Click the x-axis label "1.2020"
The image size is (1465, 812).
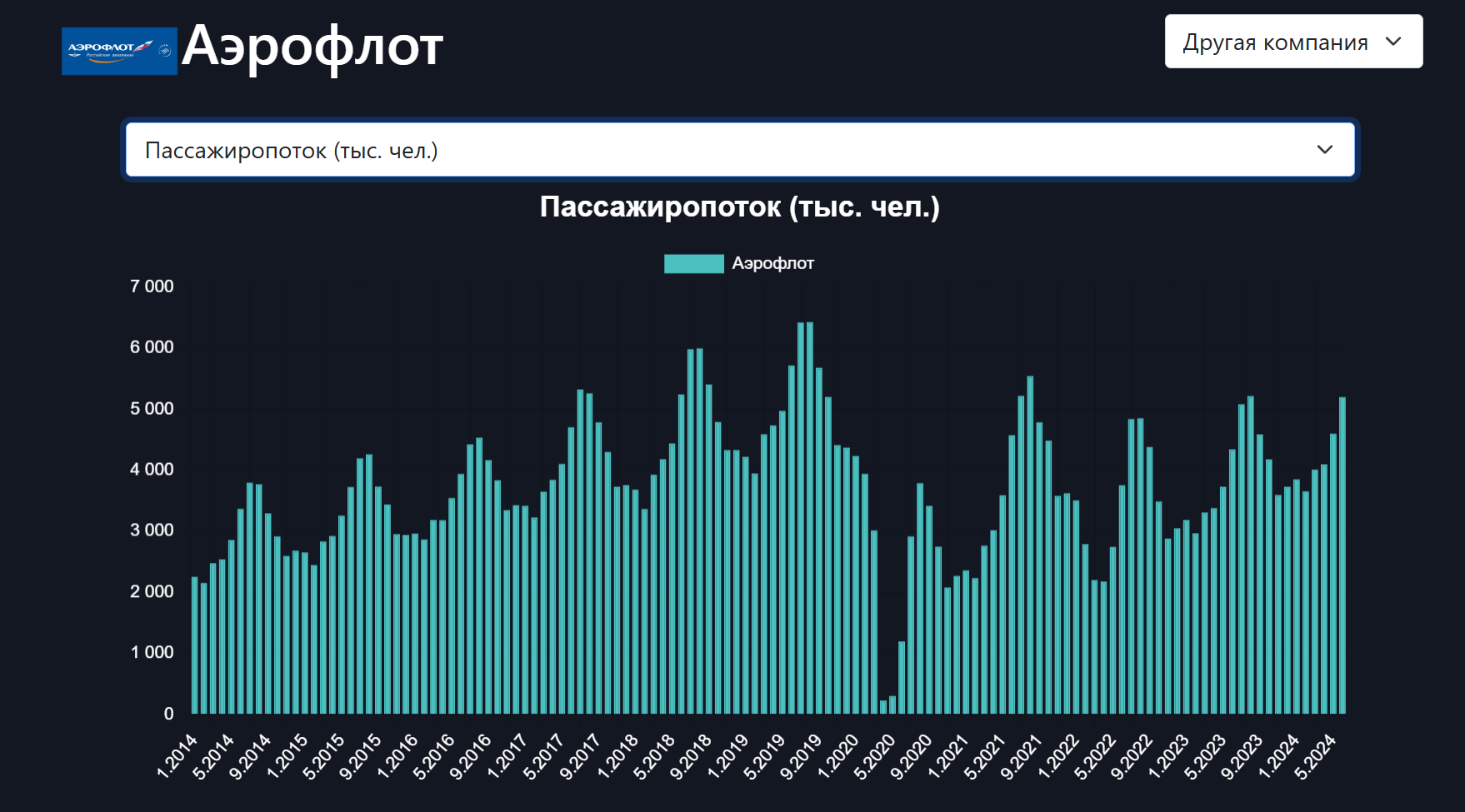pos(839,756)
